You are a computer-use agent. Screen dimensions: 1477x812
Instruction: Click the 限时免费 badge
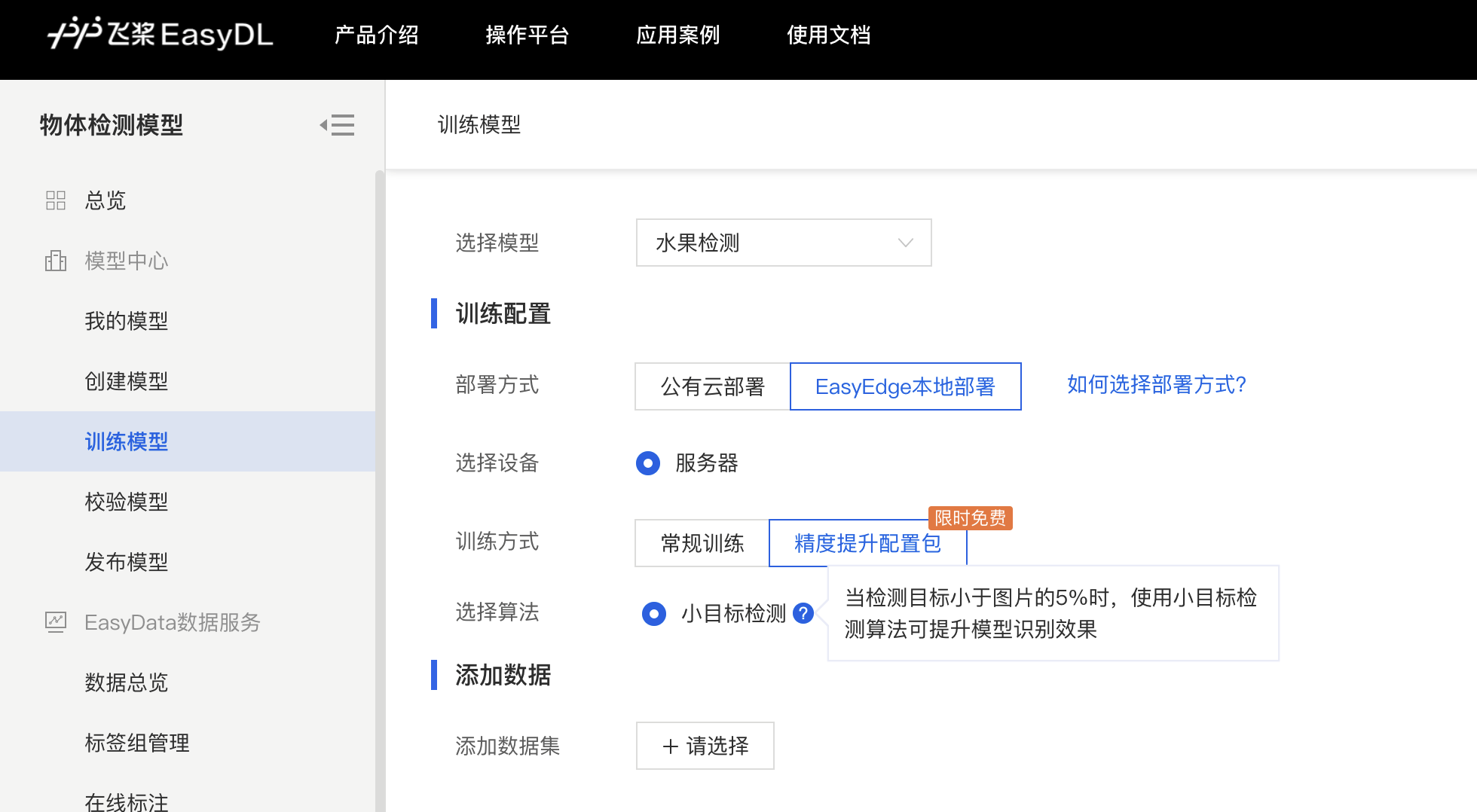971,518
